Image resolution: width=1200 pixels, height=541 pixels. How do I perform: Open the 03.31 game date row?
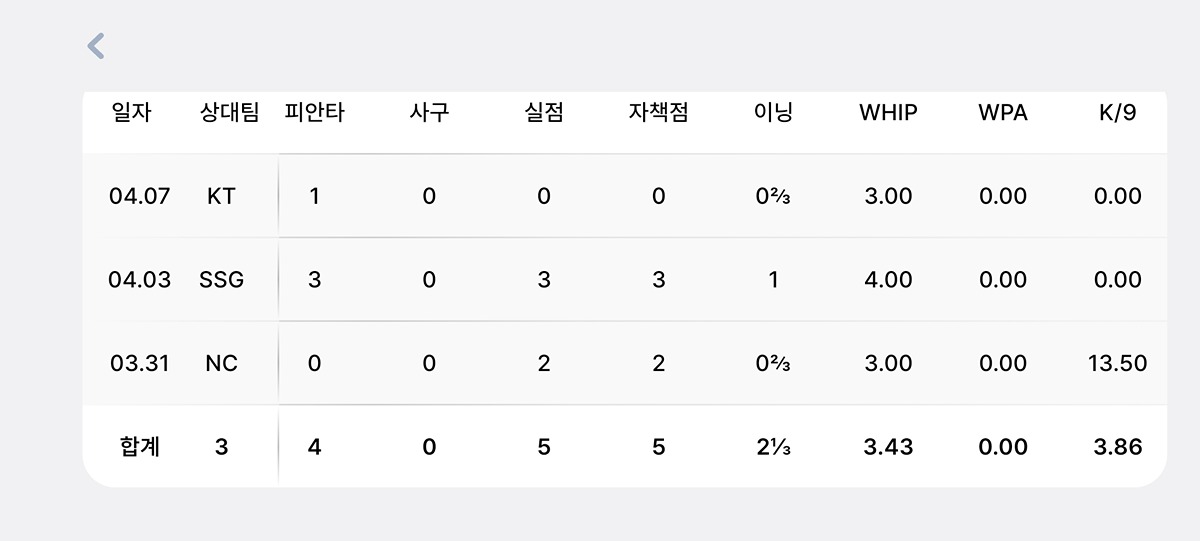pyautogui.click(x=139, y=363)
